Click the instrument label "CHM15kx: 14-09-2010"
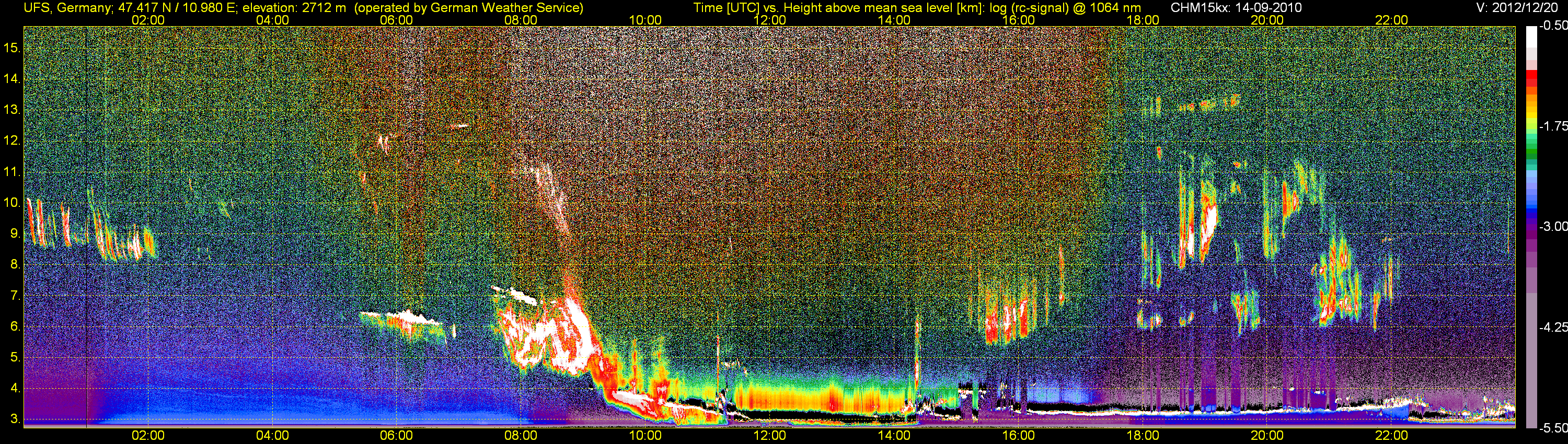The height and width of the screenshot is (444, 1568). pos(1236,8)
